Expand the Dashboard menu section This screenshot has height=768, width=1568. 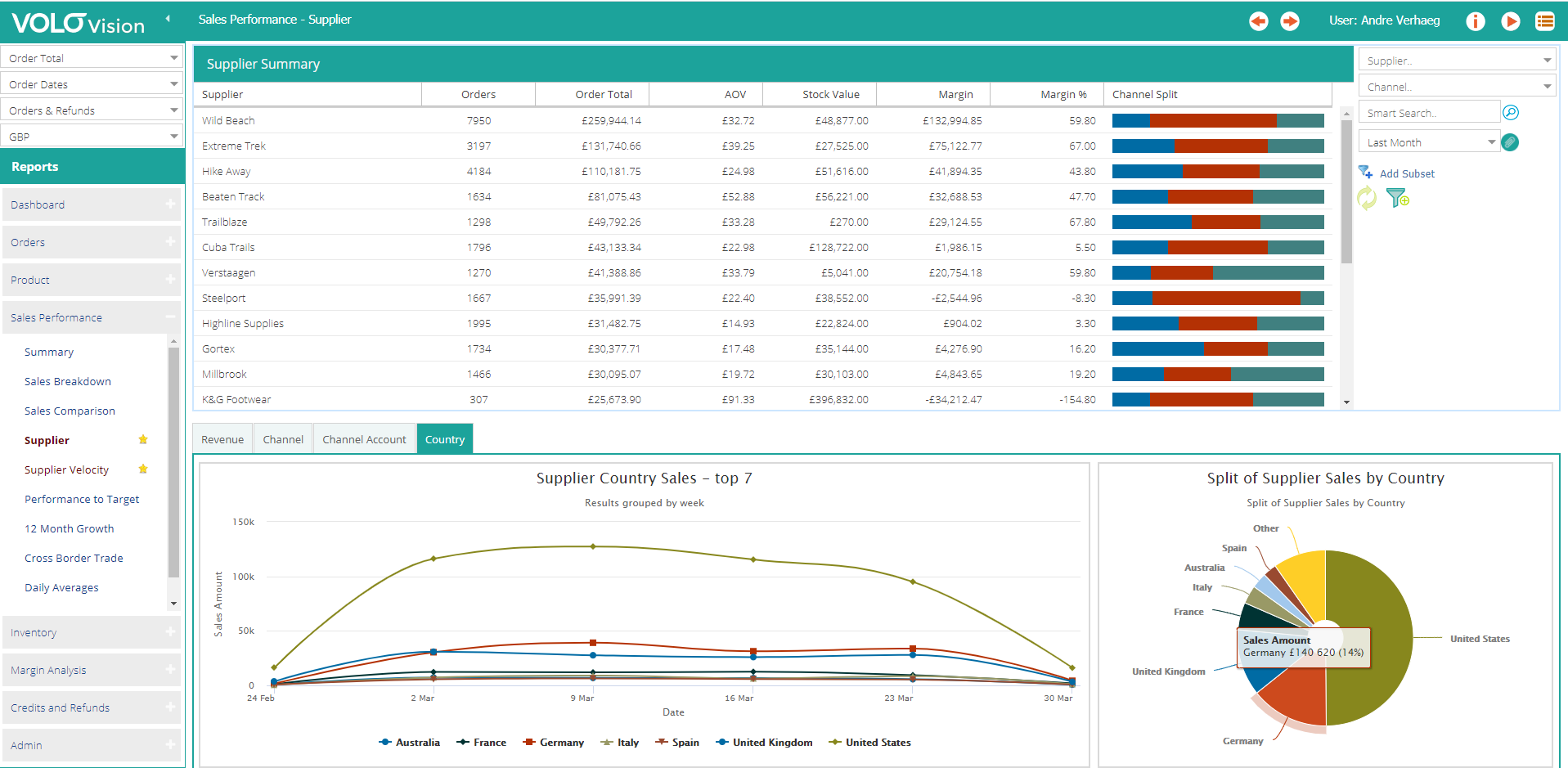coord(92,204)
